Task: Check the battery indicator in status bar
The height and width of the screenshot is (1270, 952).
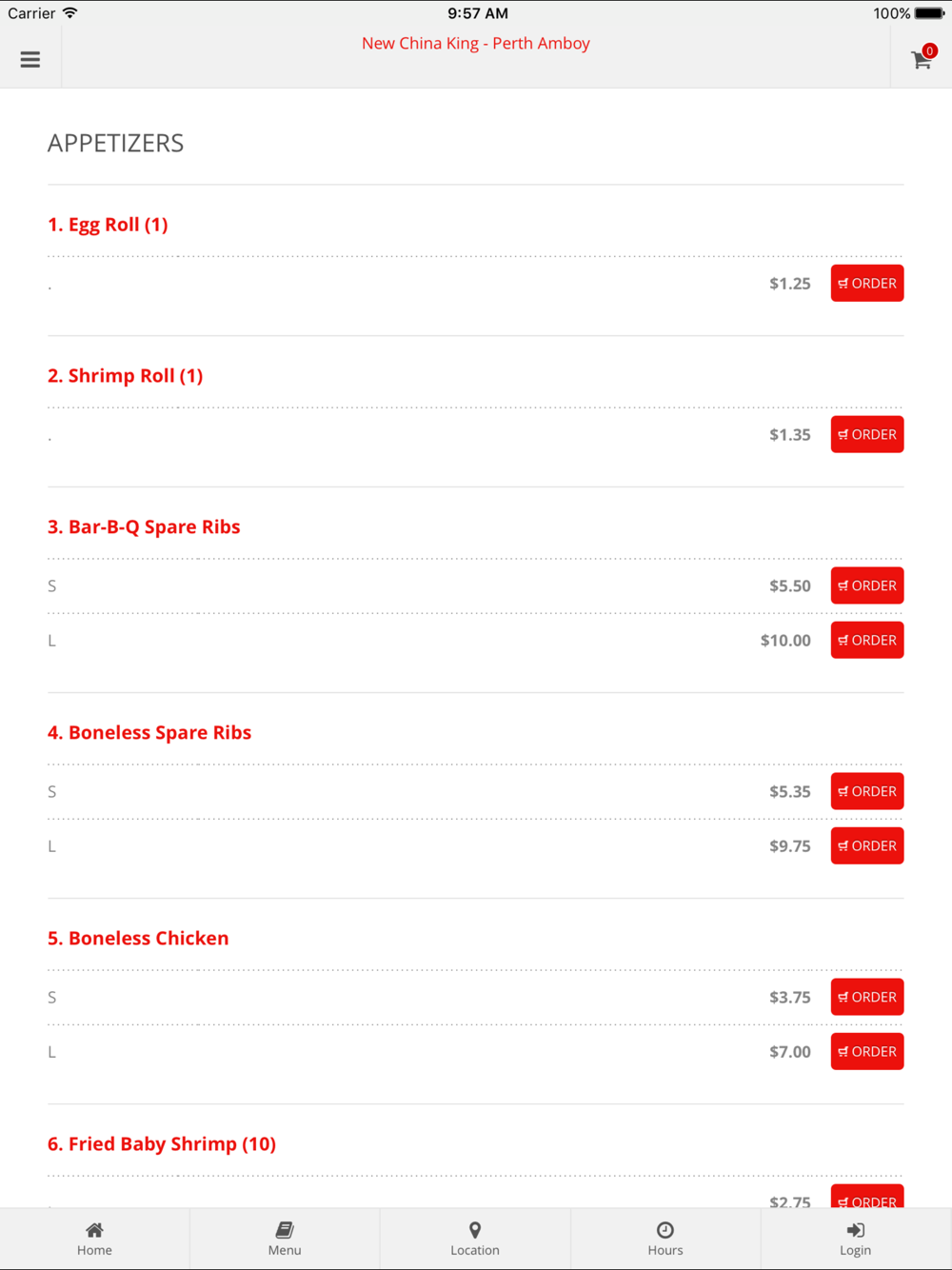Action: pyautogui.click(x=929, y=13)
